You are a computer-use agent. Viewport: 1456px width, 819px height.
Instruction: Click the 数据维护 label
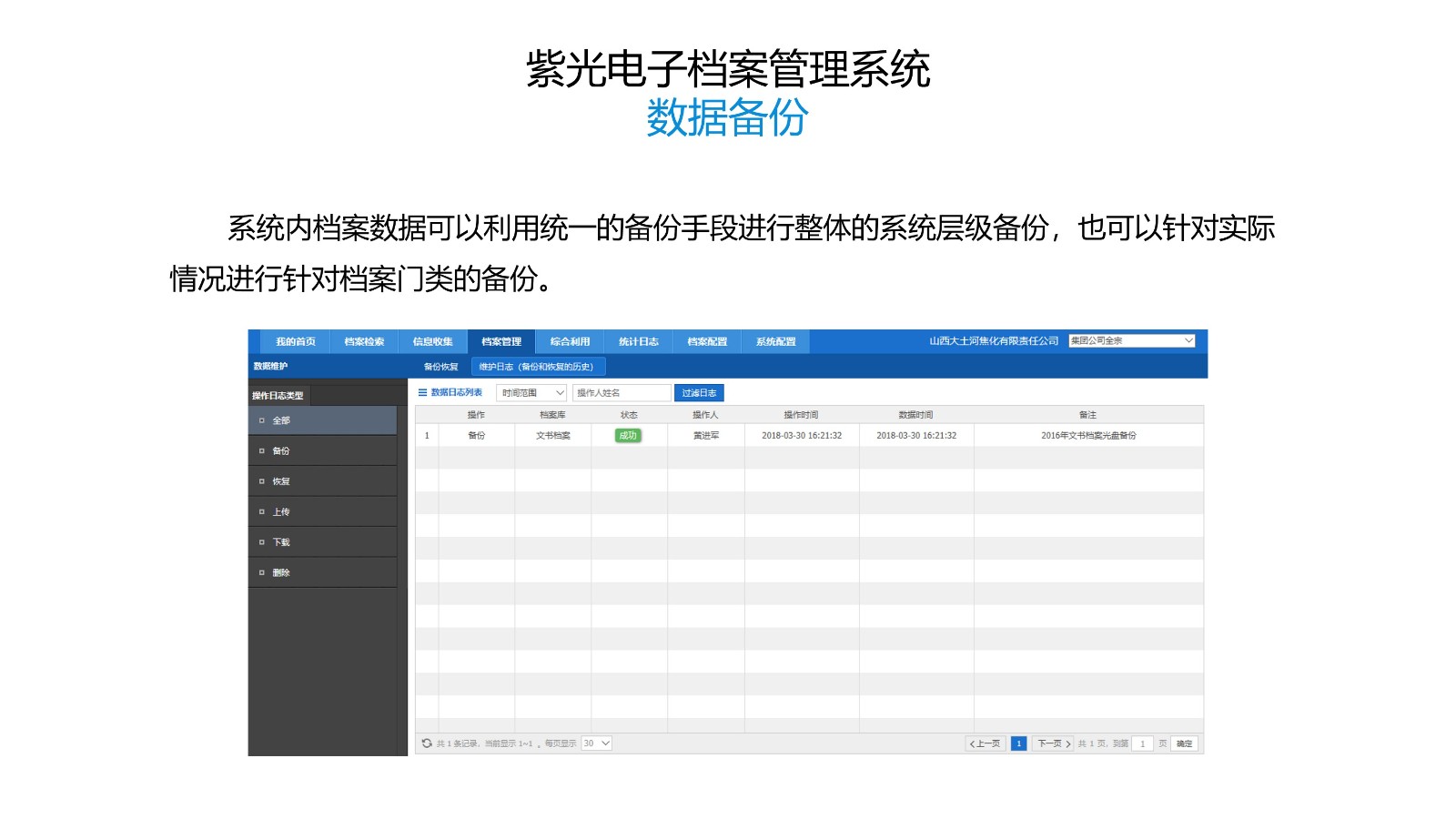coord(270,366)
